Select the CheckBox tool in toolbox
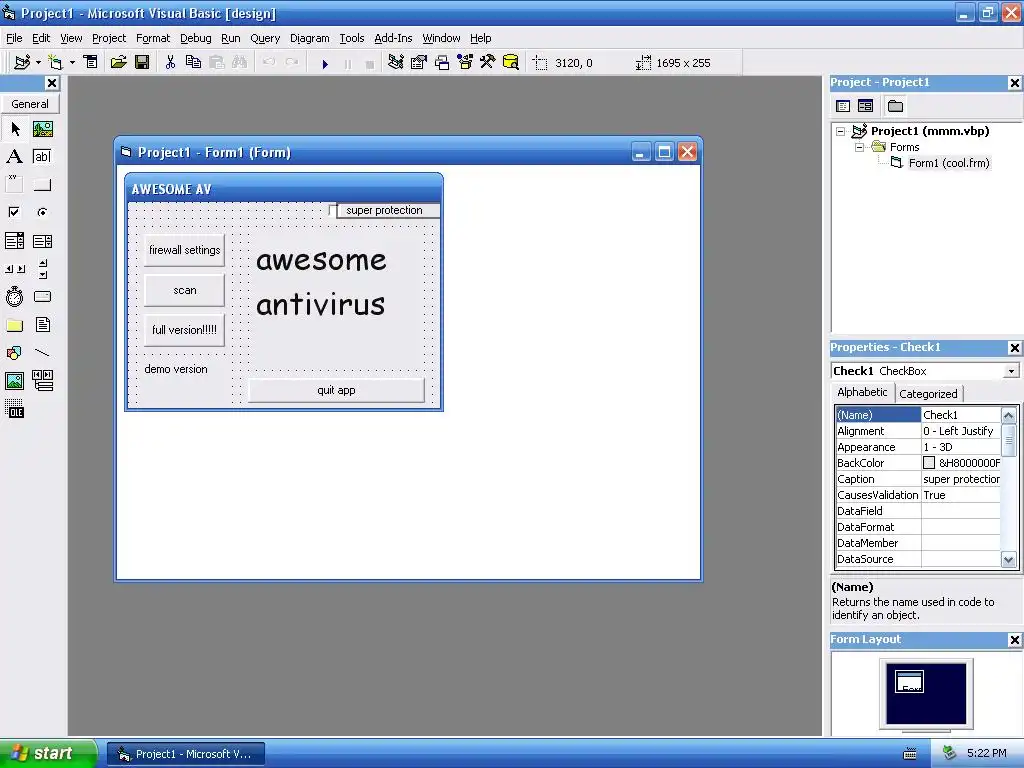This screenshot has width=1024, height=768. tap(14, 212)
